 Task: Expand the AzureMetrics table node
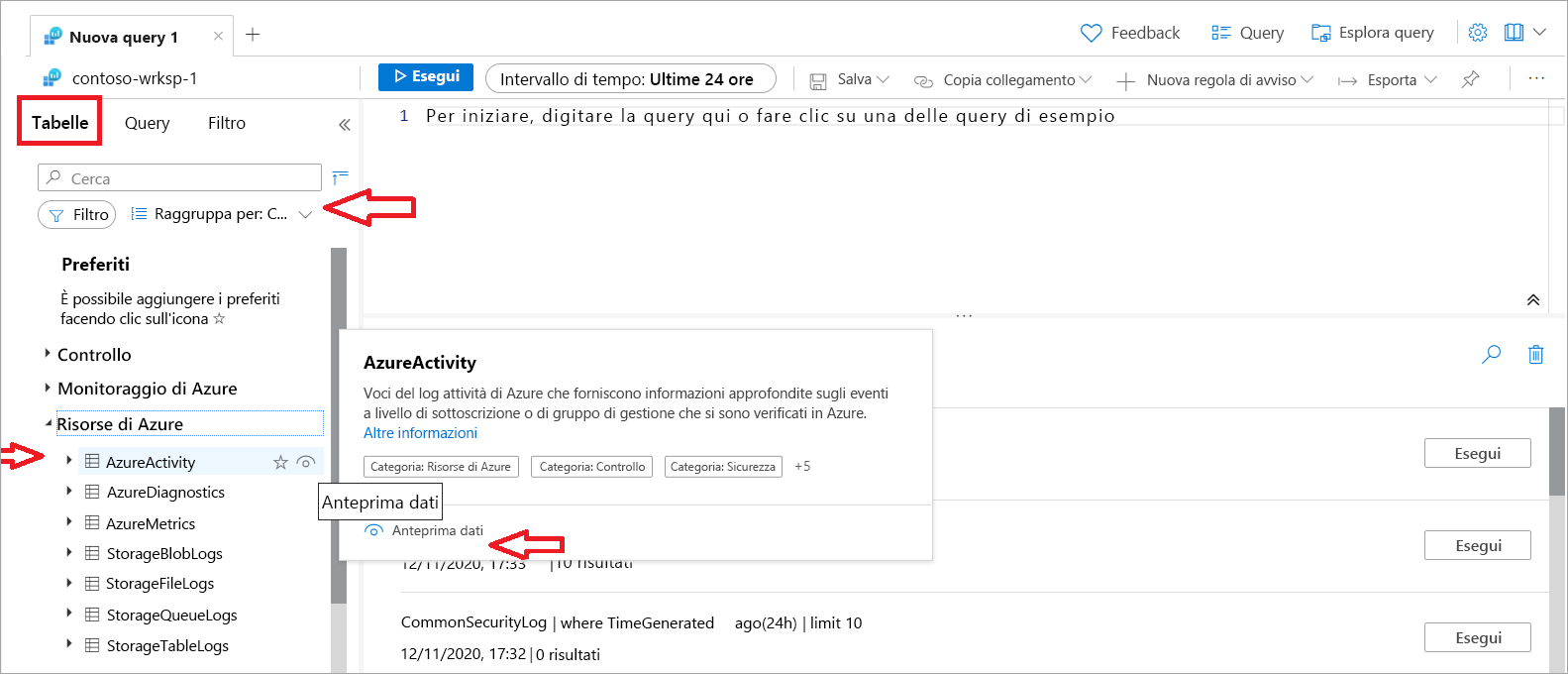point(68,521)
